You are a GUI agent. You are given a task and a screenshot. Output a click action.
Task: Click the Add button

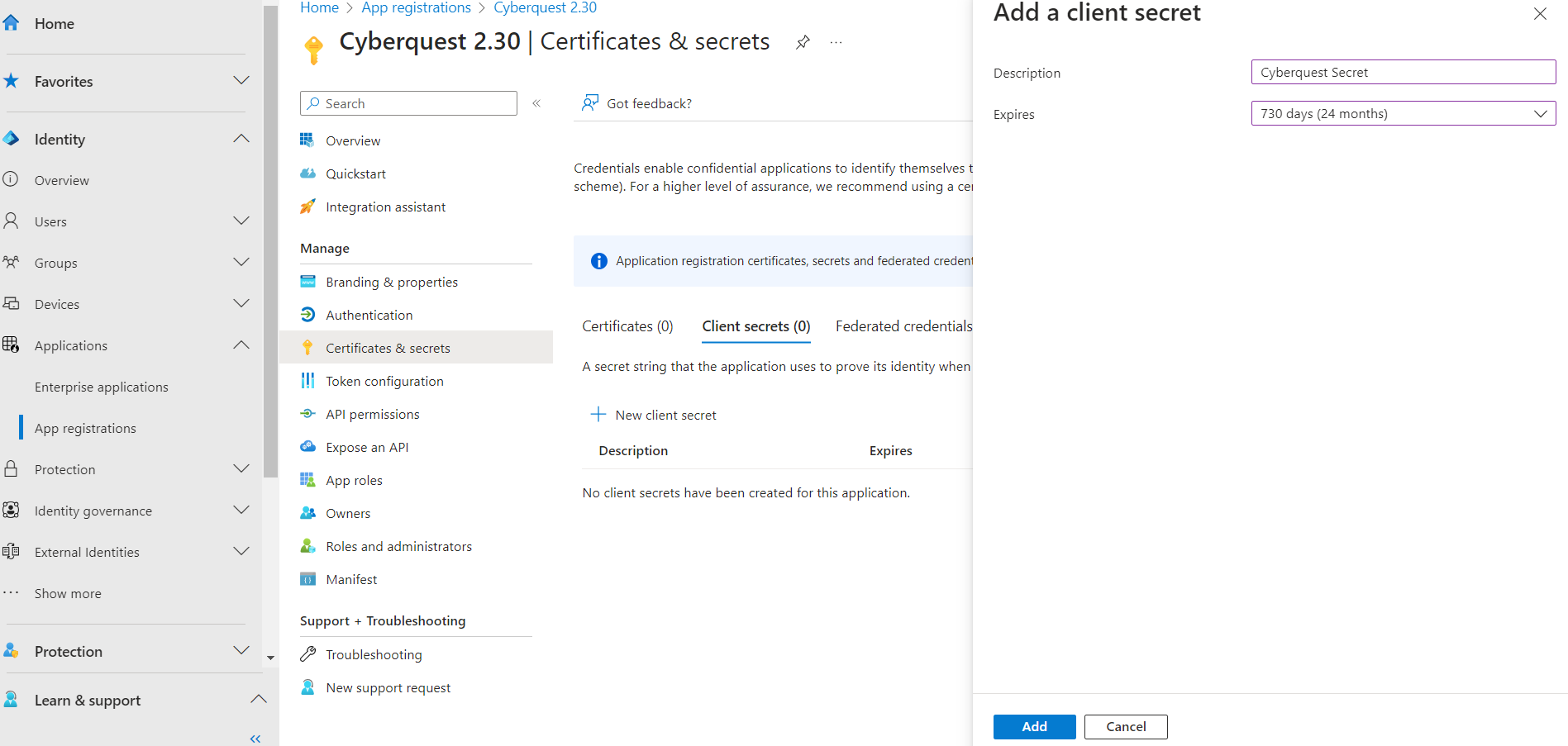click(1034, 726)
